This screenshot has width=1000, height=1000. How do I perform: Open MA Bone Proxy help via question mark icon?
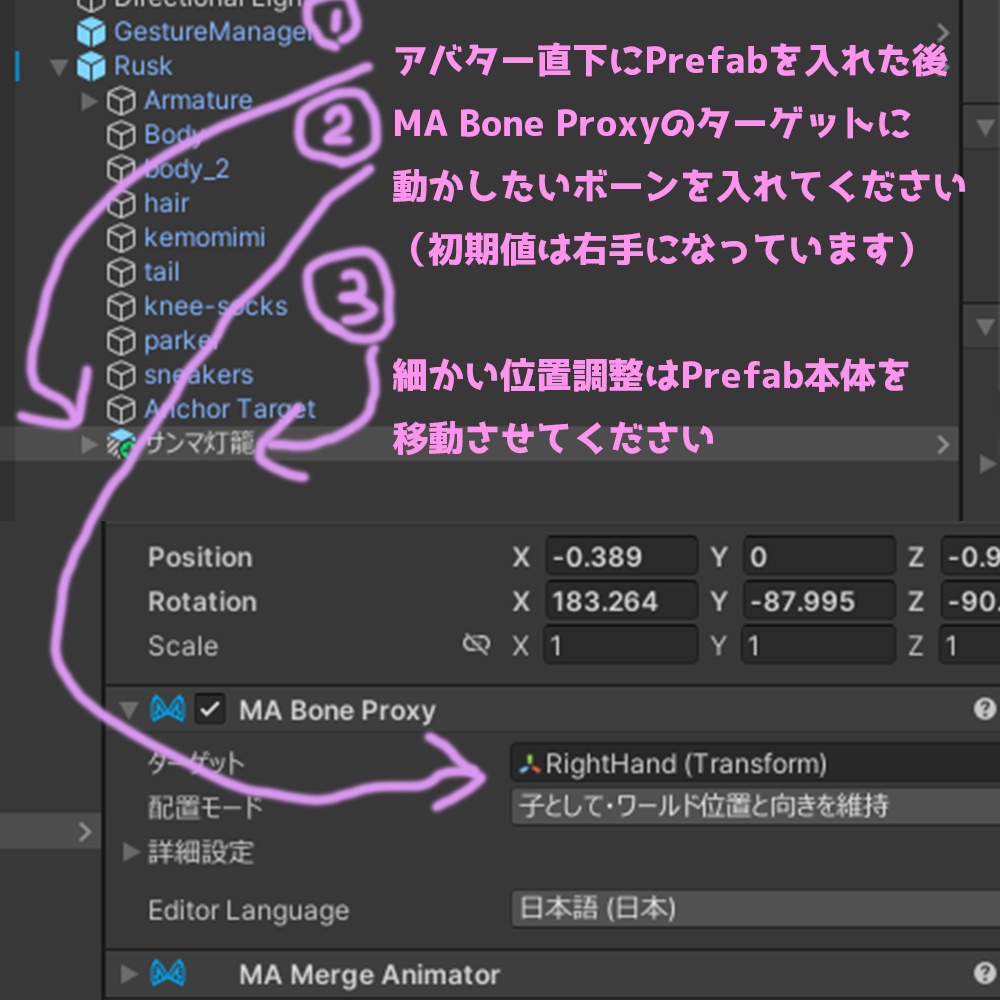point(985,710)
